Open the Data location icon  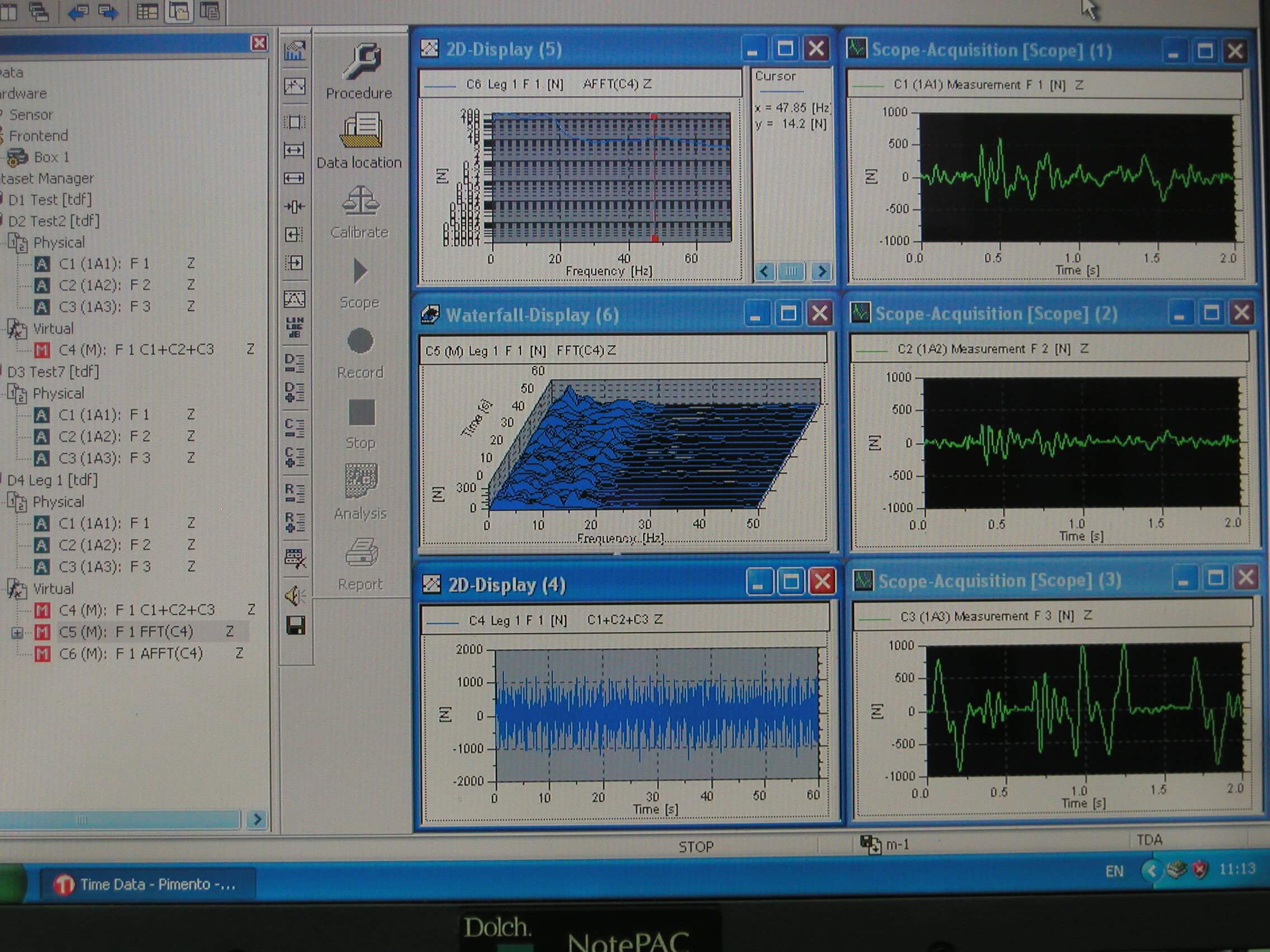(x=361, y=131)
